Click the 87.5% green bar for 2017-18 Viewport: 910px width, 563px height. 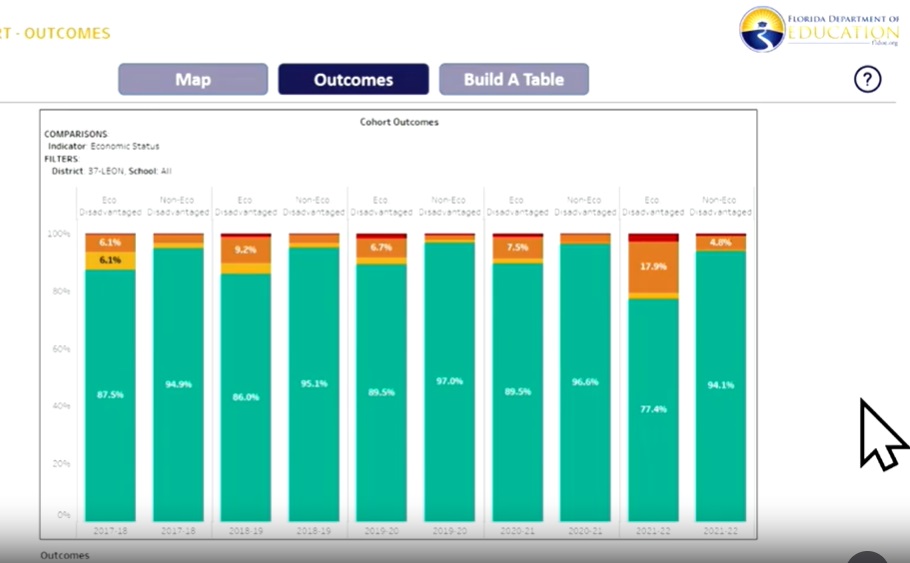[110, 395]
